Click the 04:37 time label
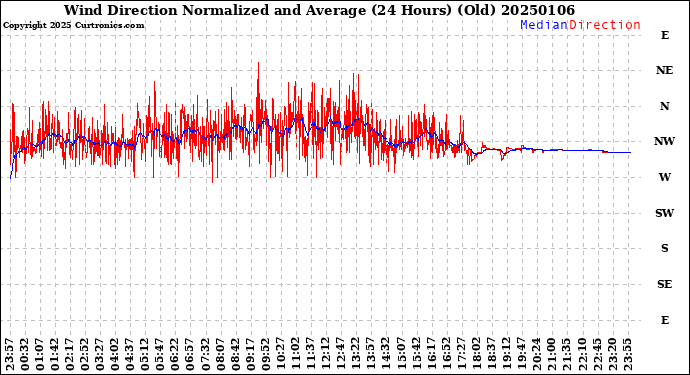The height and width of the screenshot is (375, 690). click(130, 355)
